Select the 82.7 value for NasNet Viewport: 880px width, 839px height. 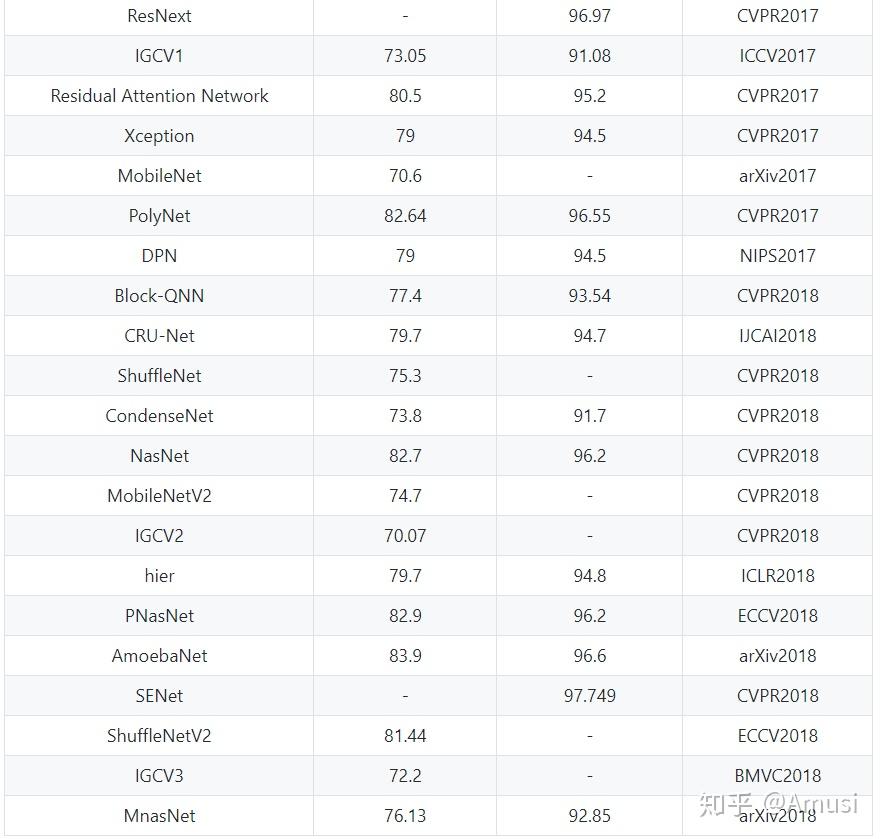point(405,456)
